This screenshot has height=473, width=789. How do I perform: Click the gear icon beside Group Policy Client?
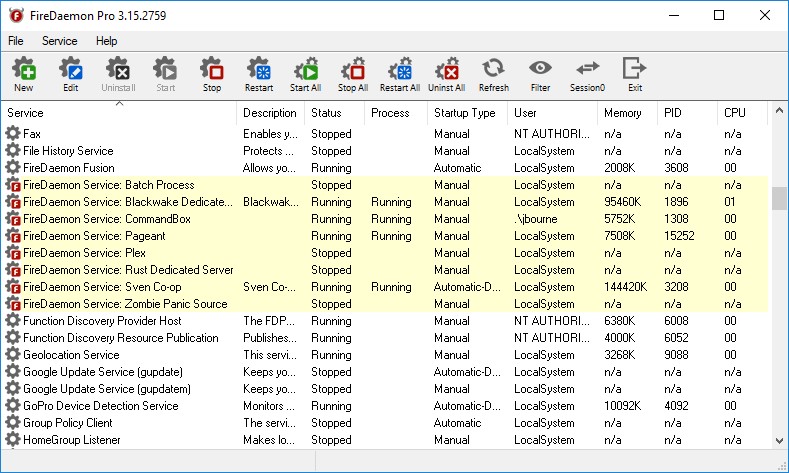click(13, 422)
